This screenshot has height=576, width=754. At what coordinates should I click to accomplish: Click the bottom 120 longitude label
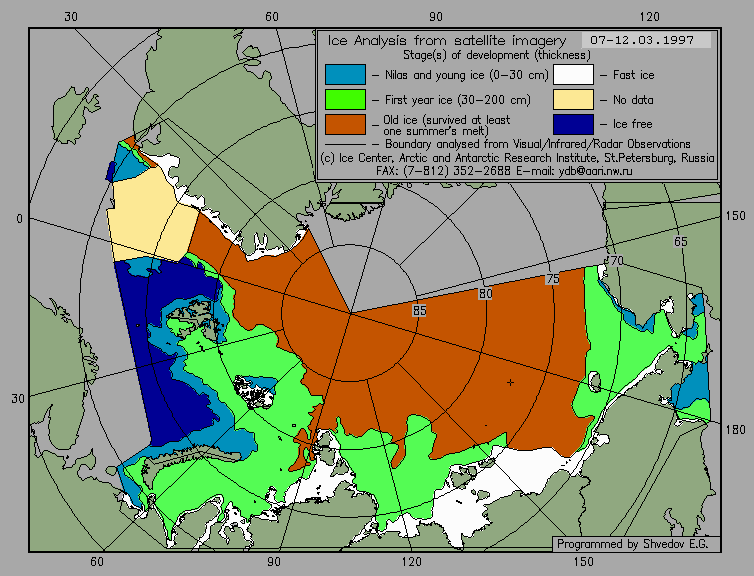(412, 562)
